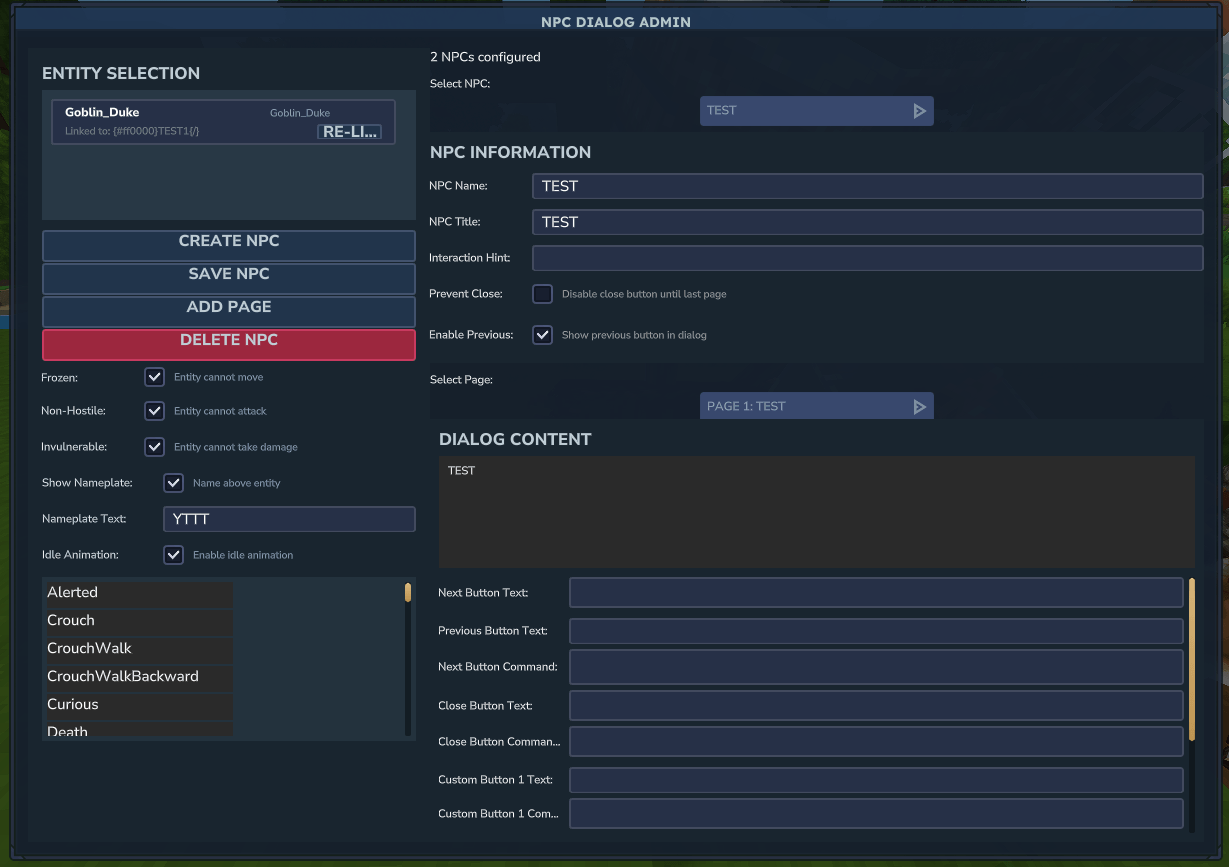Click the animation list scrollbar handle
This screenshot has height=867, width=1229.
(408, 592)
